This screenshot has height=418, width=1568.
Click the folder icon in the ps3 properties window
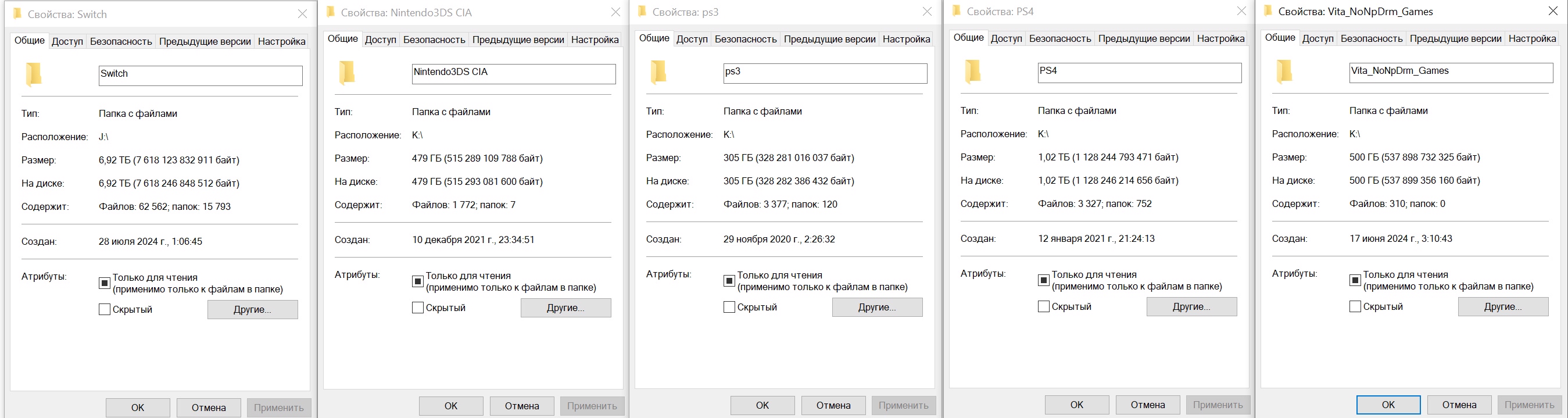click(x=658, y=72)
